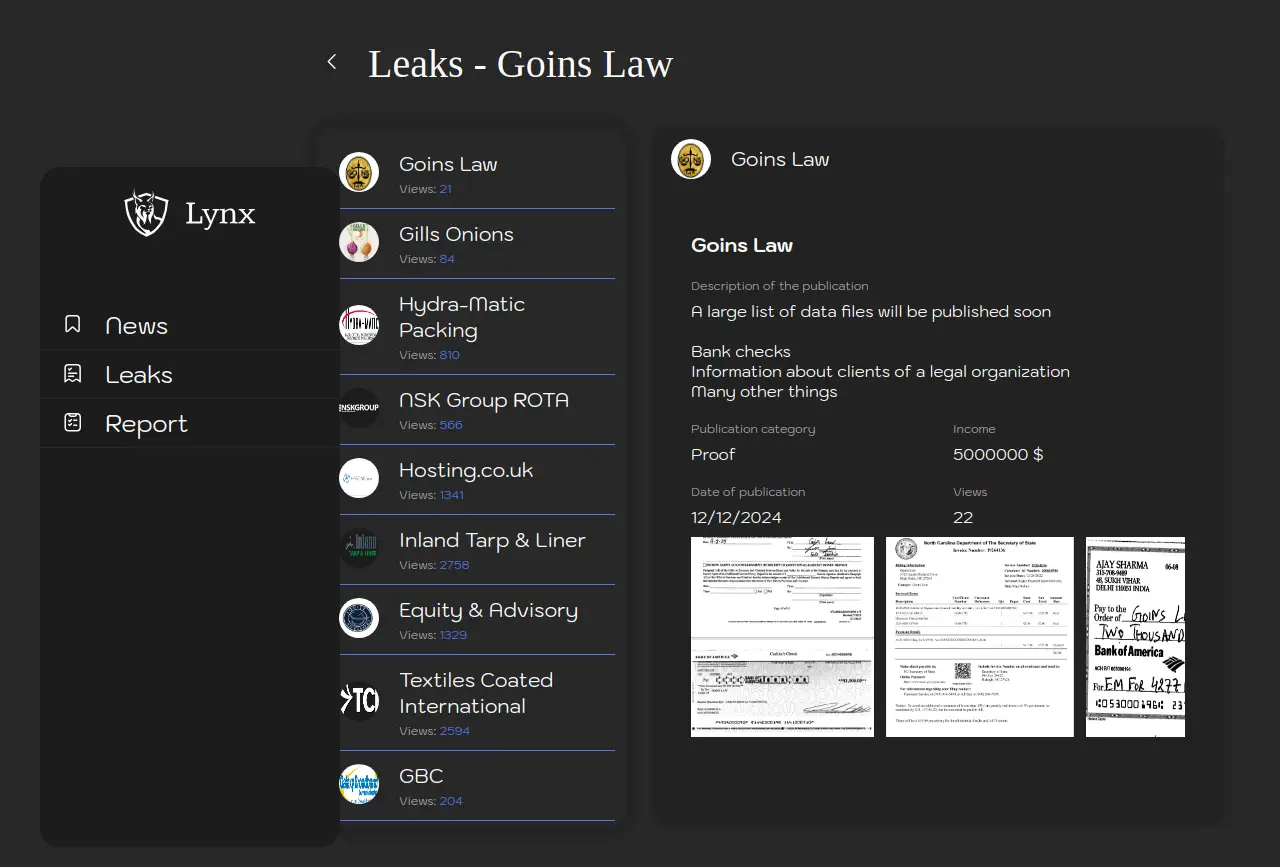Open the middle invoice image thumbnail
The width and height of the screenshot is (1280, 867).
[x=979, y=637]
